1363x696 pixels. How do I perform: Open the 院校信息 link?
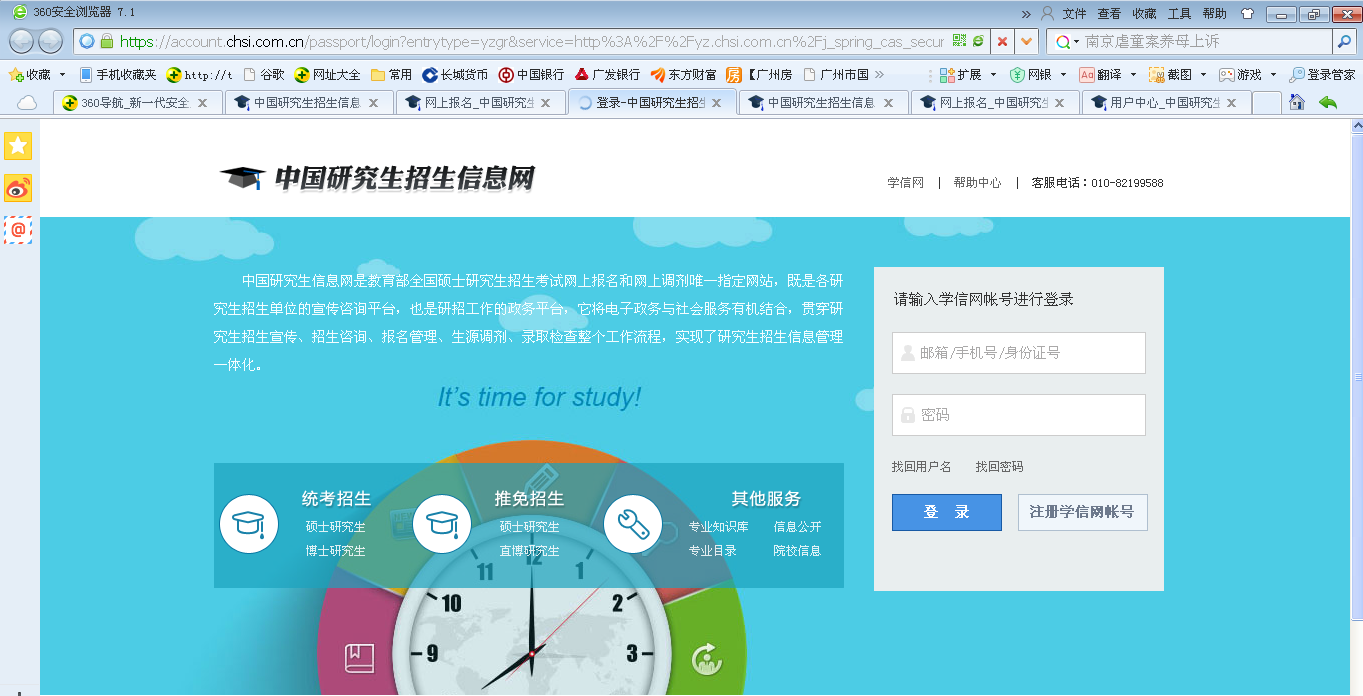797,551
